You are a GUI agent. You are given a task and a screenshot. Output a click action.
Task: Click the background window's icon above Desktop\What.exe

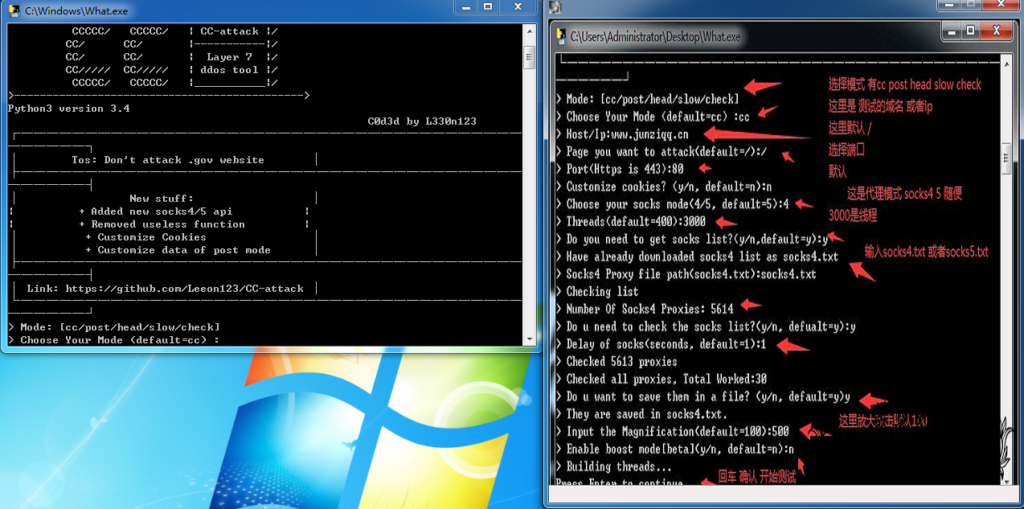pyautogui.click(x=554, y=8)
